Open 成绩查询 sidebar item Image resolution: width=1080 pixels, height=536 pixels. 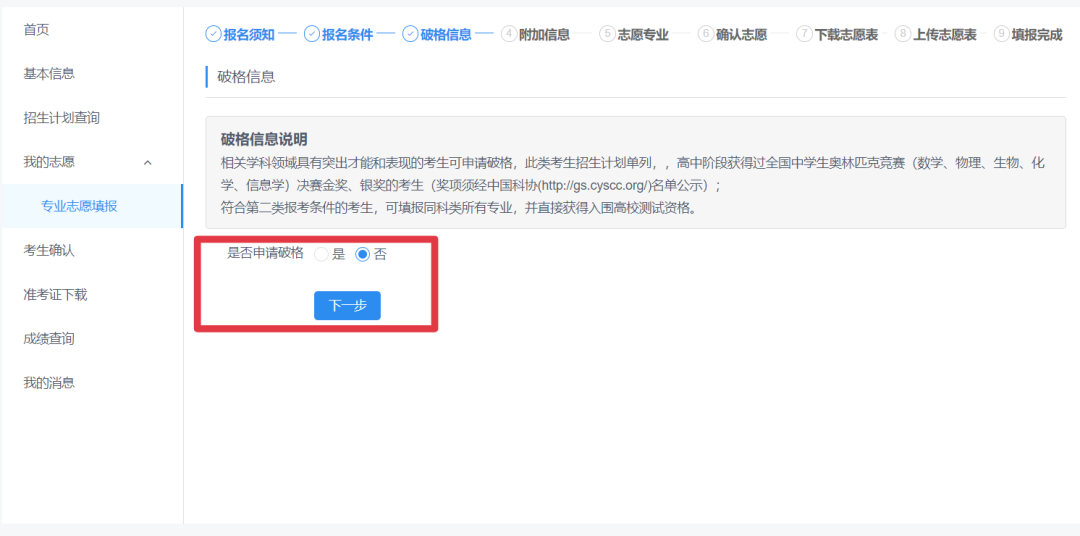(x=49, y=338)
